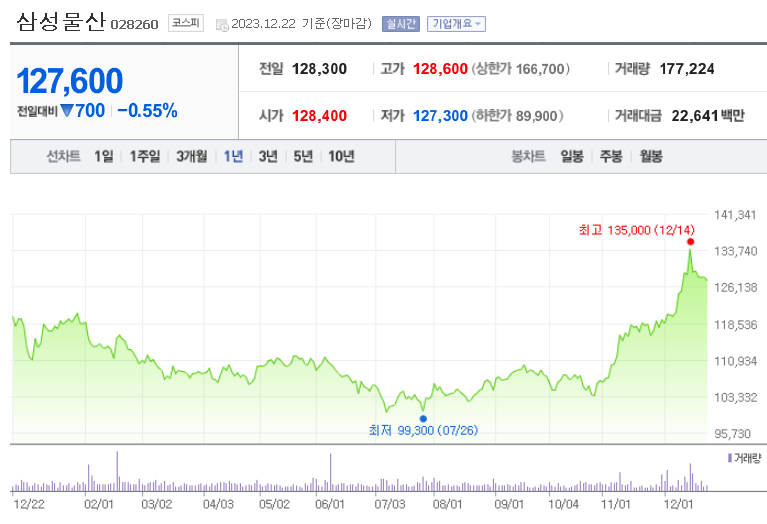This screenshot has width=767, height=524.
Task: Click the 전일 value 128,300
Action: click(x=319, y=69)
